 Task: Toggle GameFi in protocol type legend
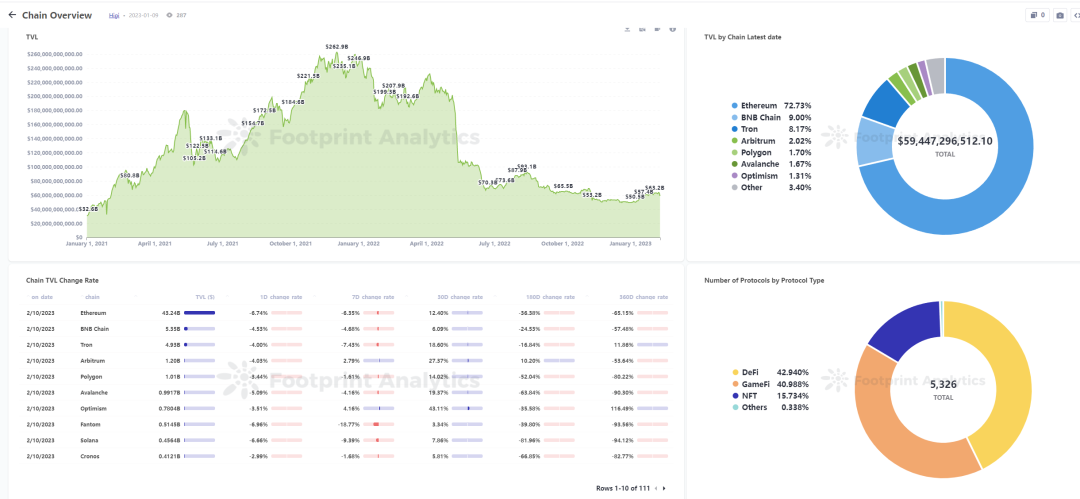pyautogui.click(x=770, y=384)
